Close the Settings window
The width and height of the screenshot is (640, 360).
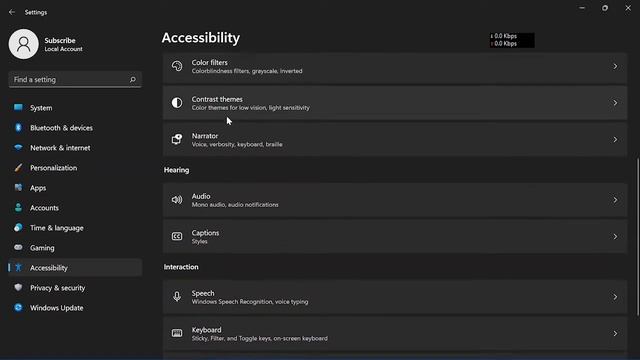[628, 8]
